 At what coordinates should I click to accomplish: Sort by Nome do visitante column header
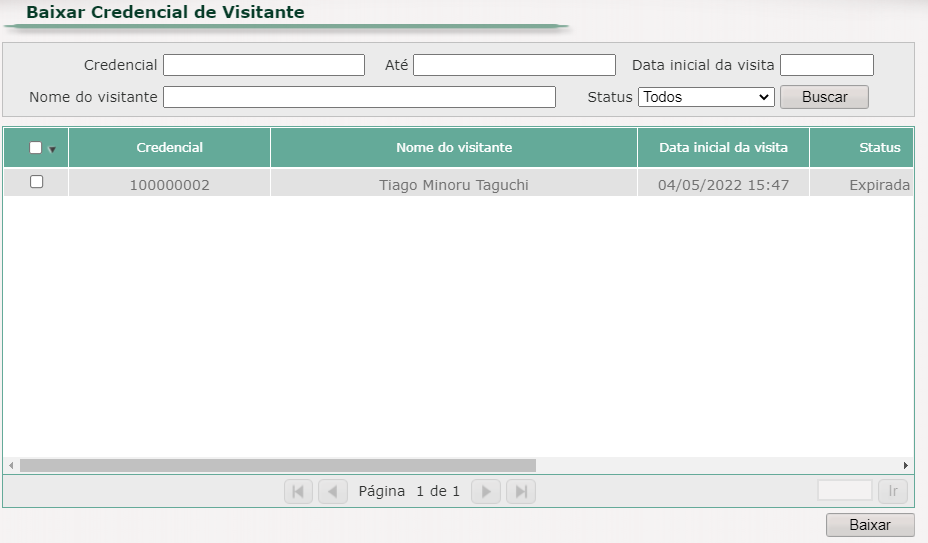click(454, 147)
